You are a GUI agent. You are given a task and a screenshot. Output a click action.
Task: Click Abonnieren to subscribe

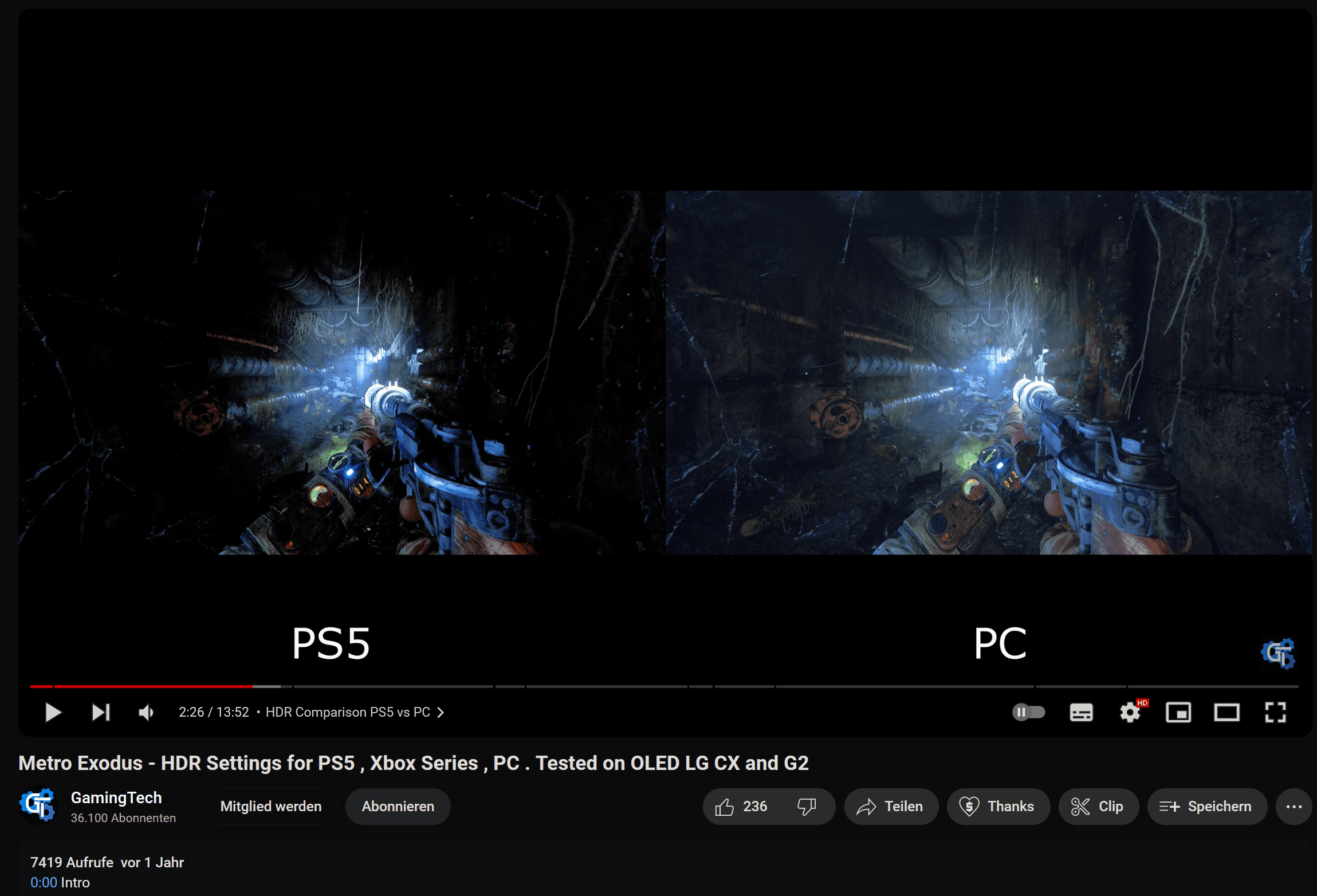coord(398,807)
